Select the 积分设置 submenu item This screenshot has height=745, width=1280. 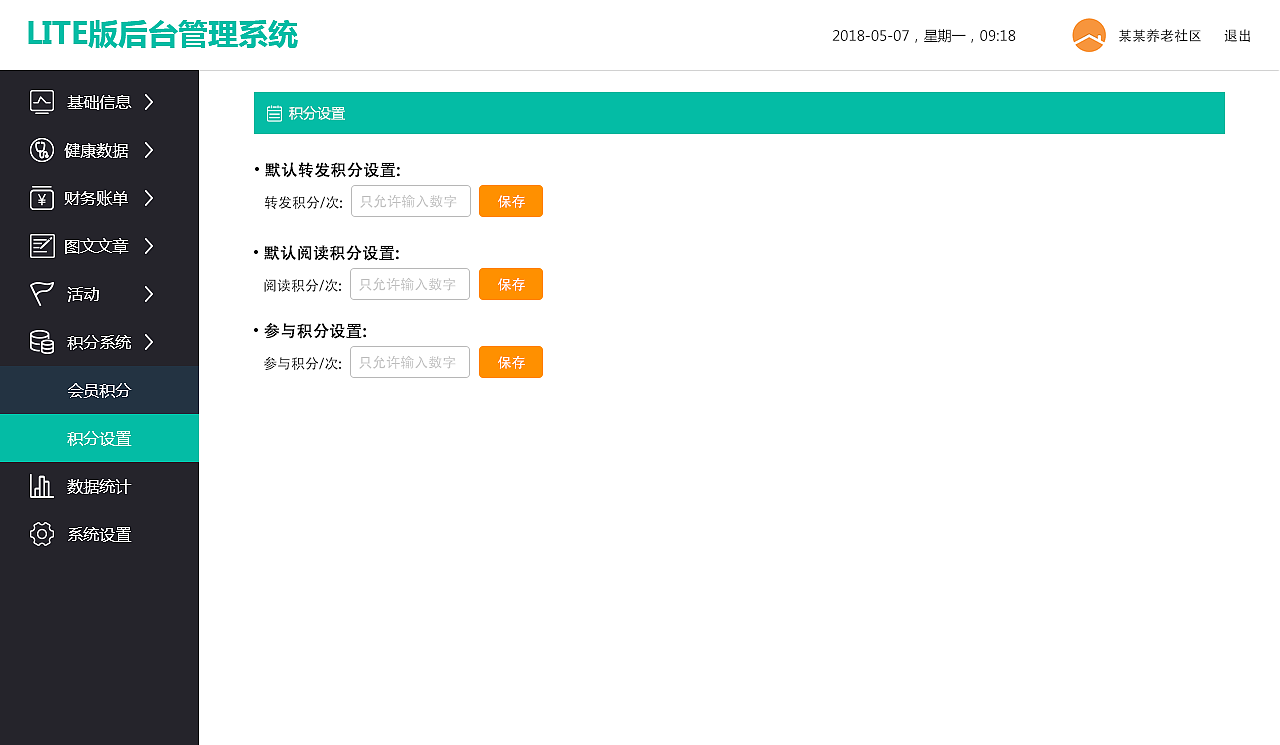(x=99, y=437)
